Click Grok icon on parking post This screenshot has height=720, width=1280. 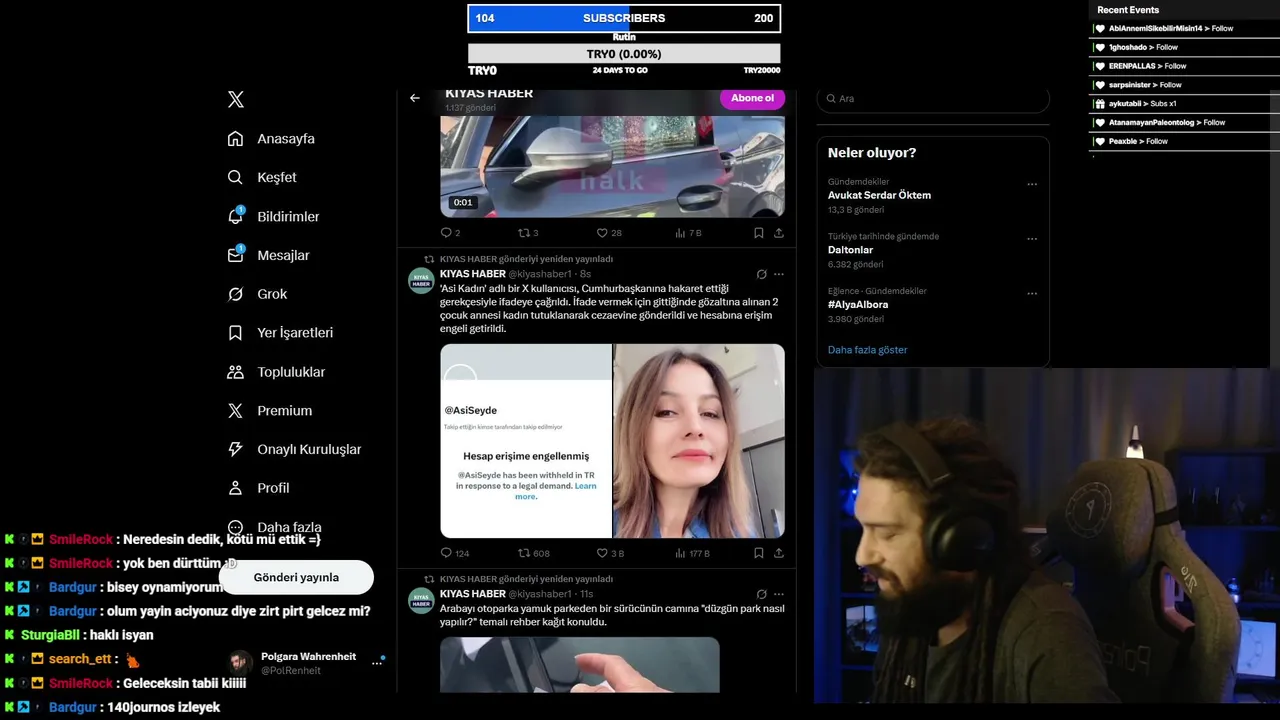761,594
